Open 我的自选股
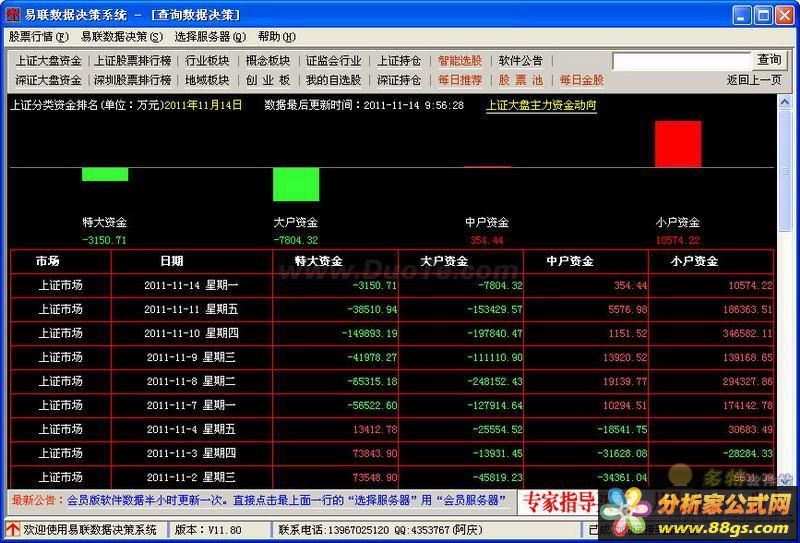 tap(334, 80)
